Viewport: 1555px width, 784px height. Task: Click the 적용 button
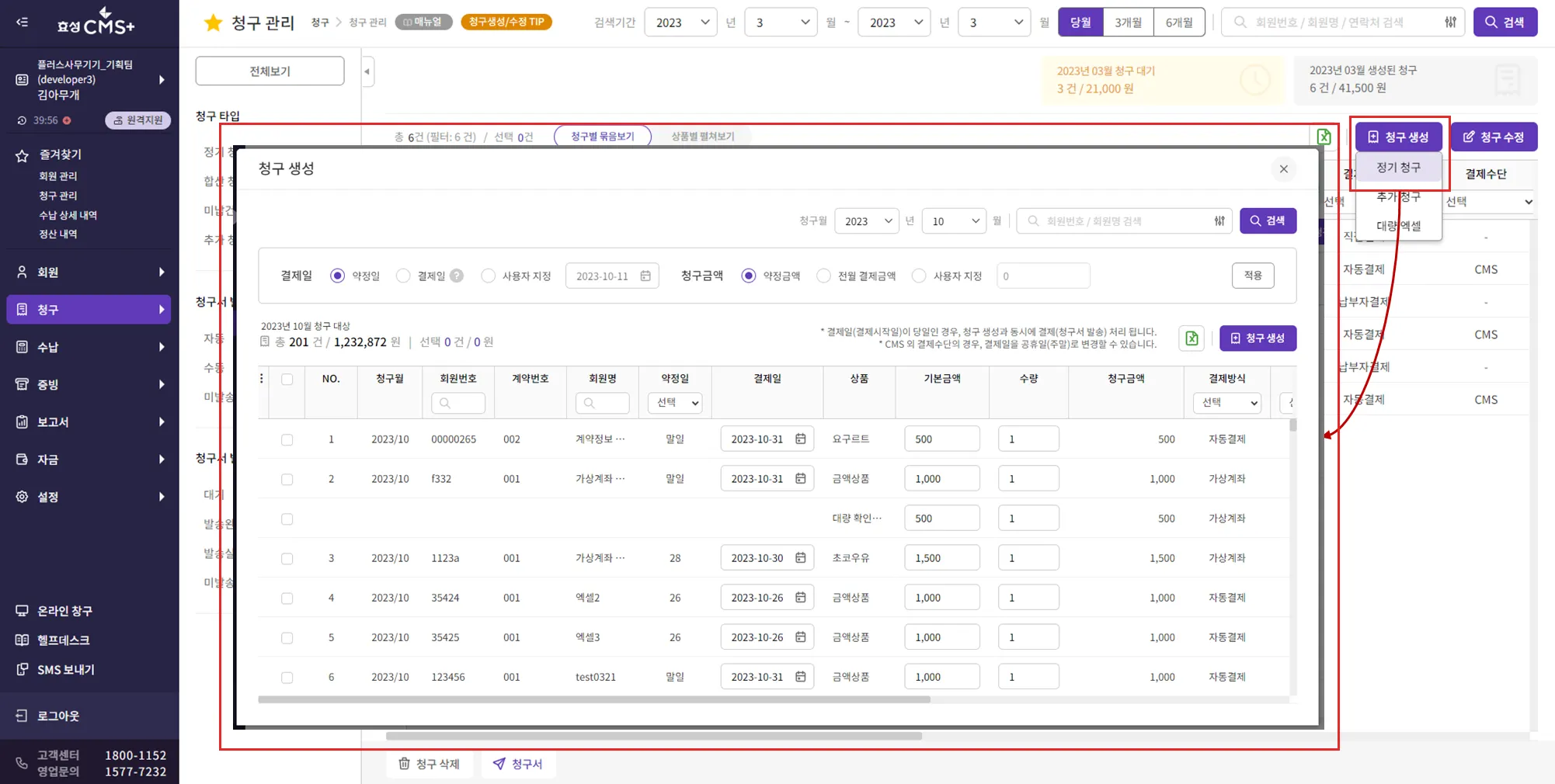point(1252,276)
